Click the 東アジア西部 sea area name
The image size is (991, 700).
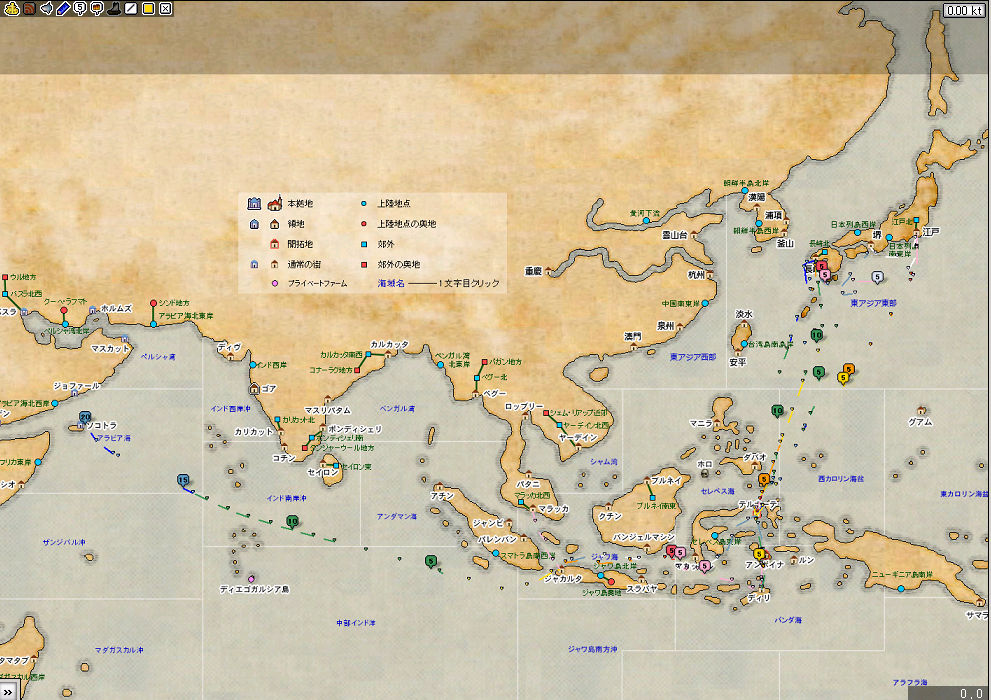click(693, 357)
